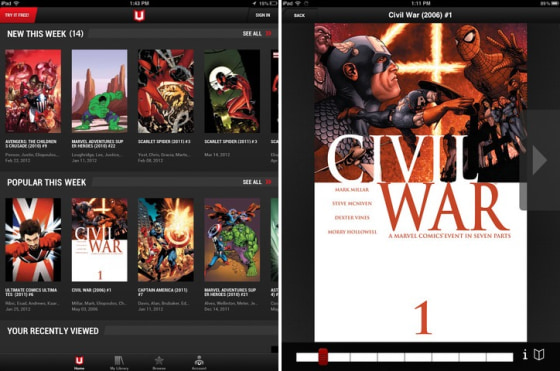Tap the Sign In button
560x371 pixels.
tap(262, 15)
